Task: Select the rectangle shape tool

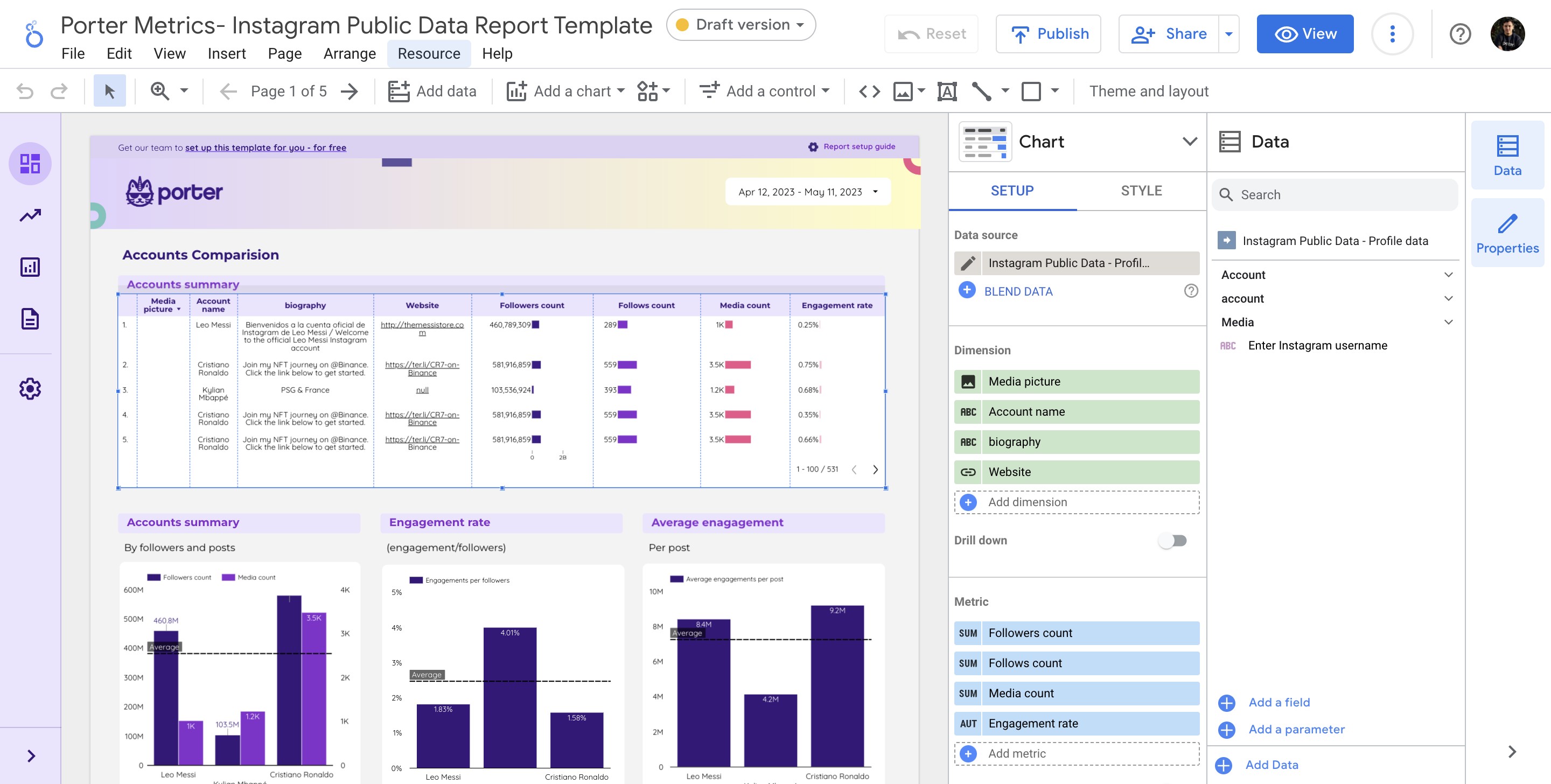Action: coord(1031,91)
